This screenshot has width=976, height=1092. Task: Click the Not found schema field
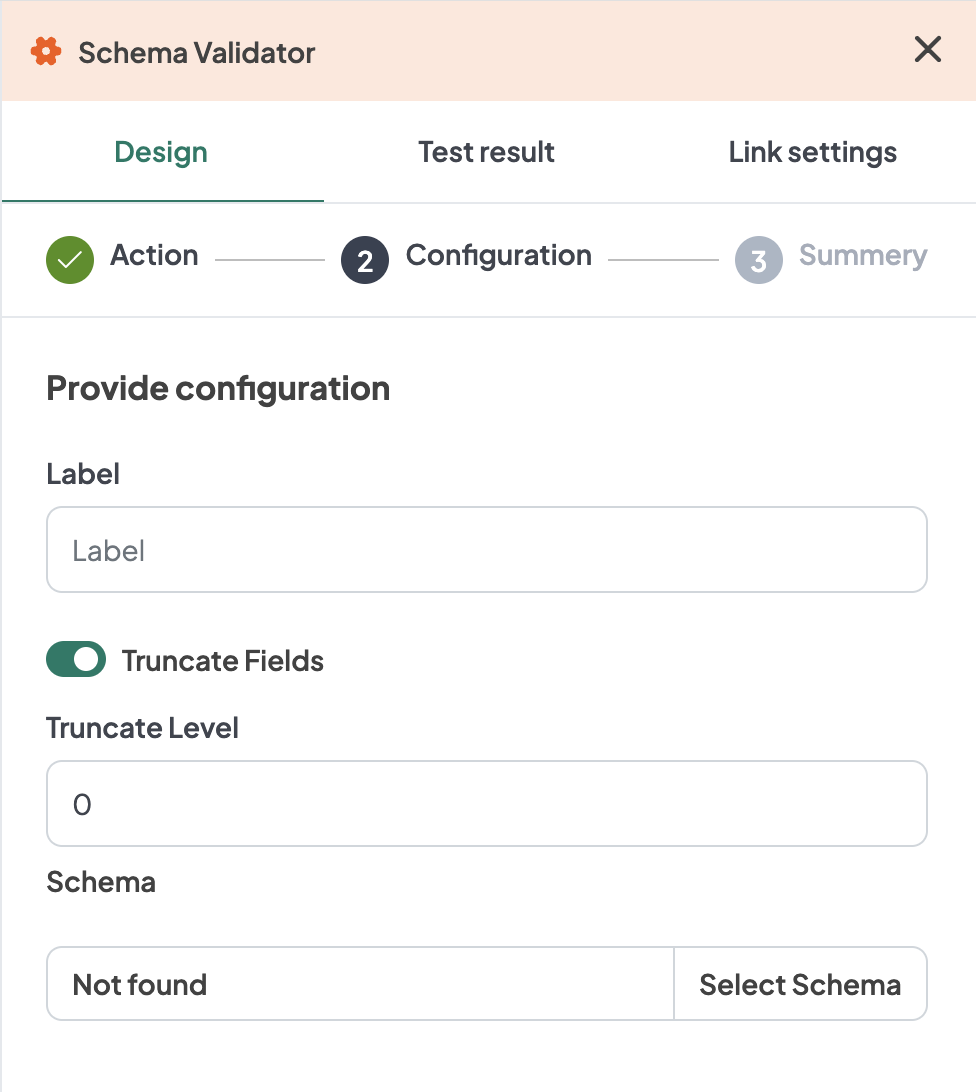point(360,984)
